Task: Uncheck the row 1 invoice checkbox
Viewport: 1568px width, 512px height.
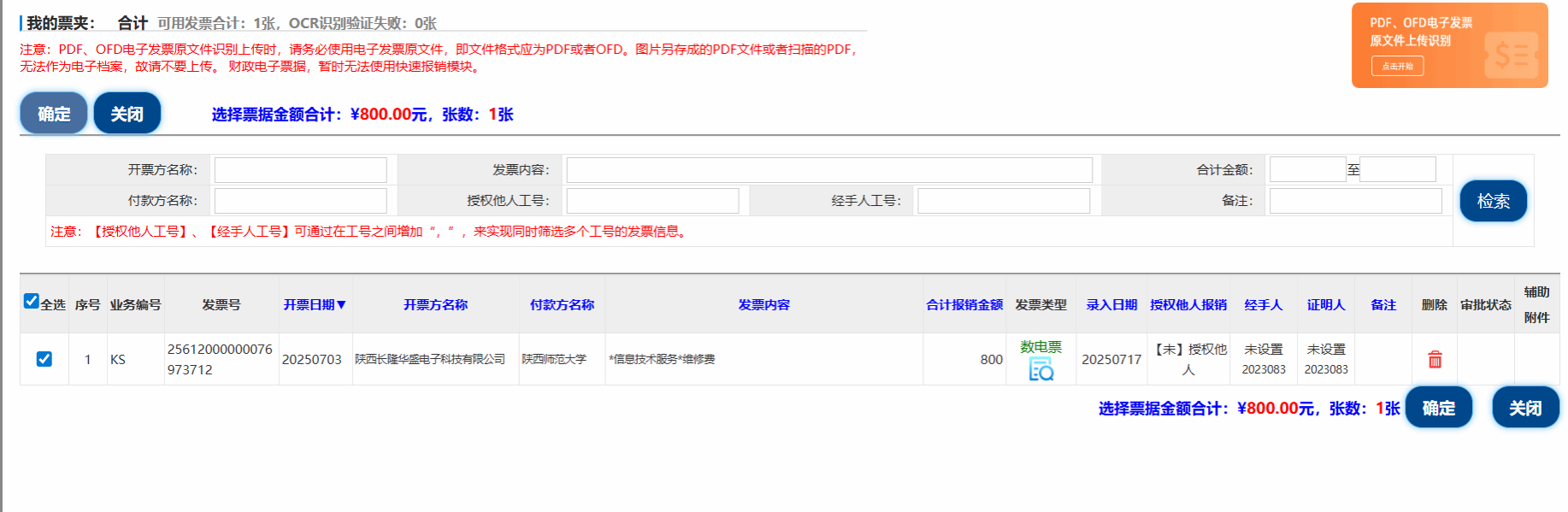Action: pyautogui.click(x=44, y=359)
